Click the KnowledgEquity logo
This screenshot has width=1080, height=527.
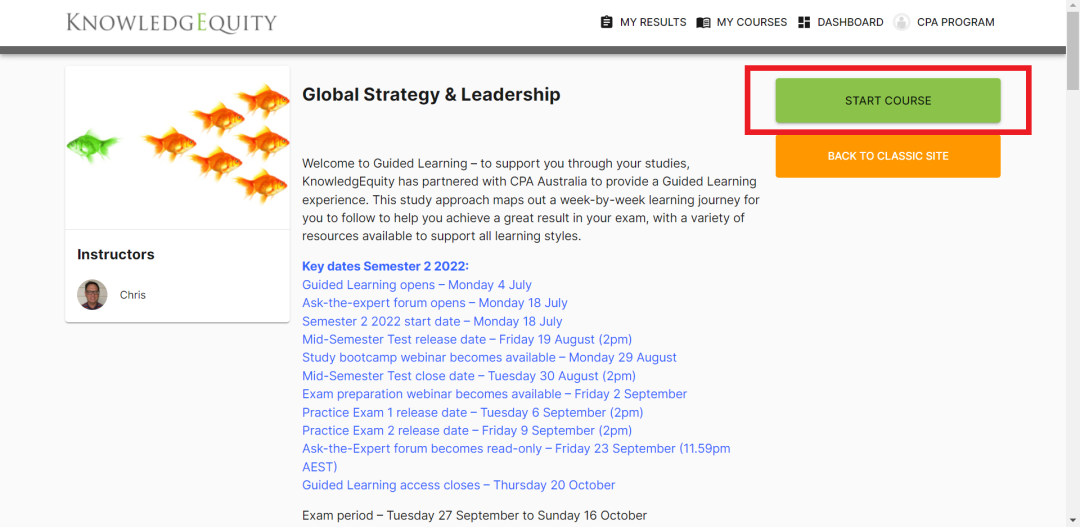171,22
